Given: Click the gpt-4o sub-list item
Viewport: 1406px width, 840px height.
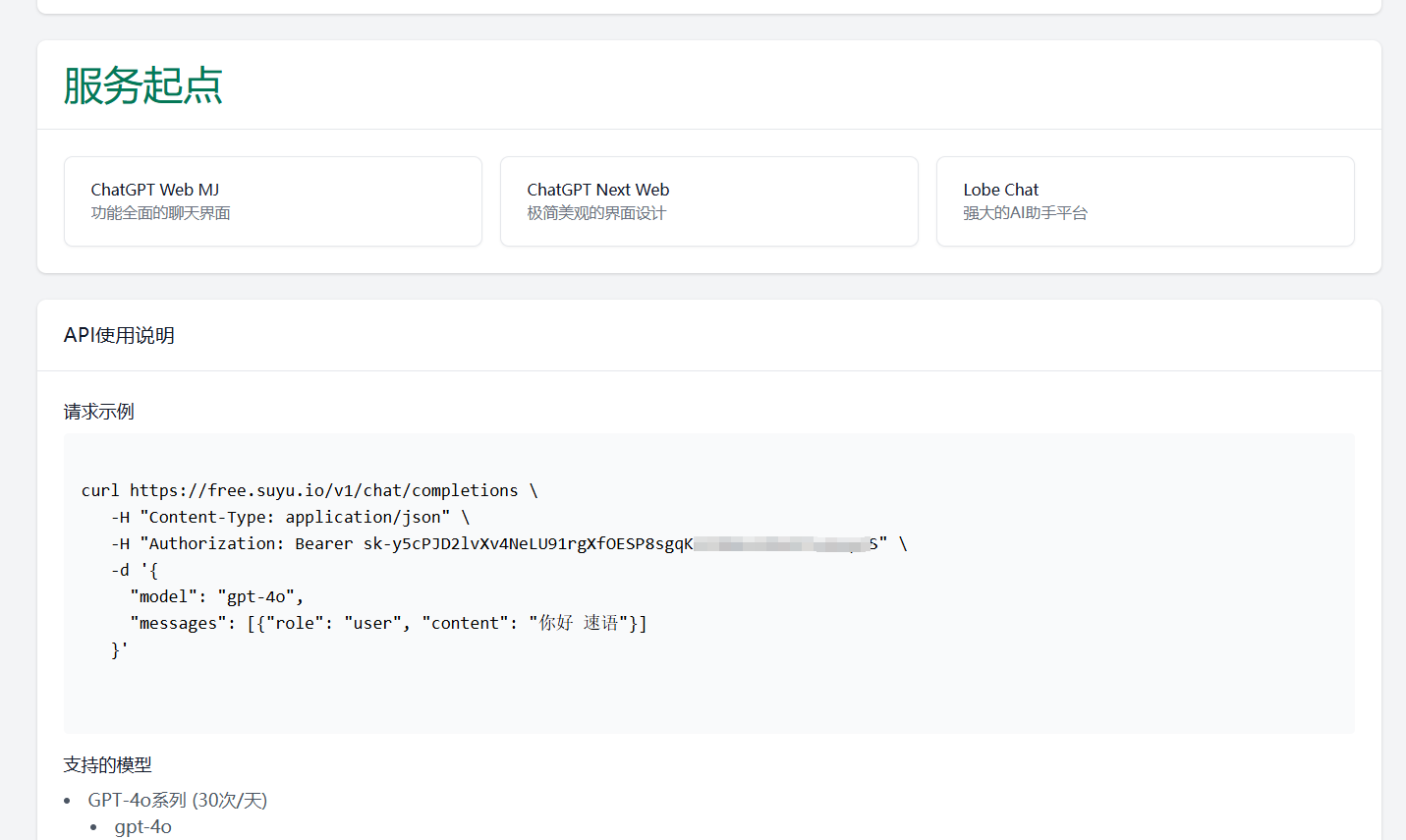Looking at the screenshot, I should tap(143, 827).
